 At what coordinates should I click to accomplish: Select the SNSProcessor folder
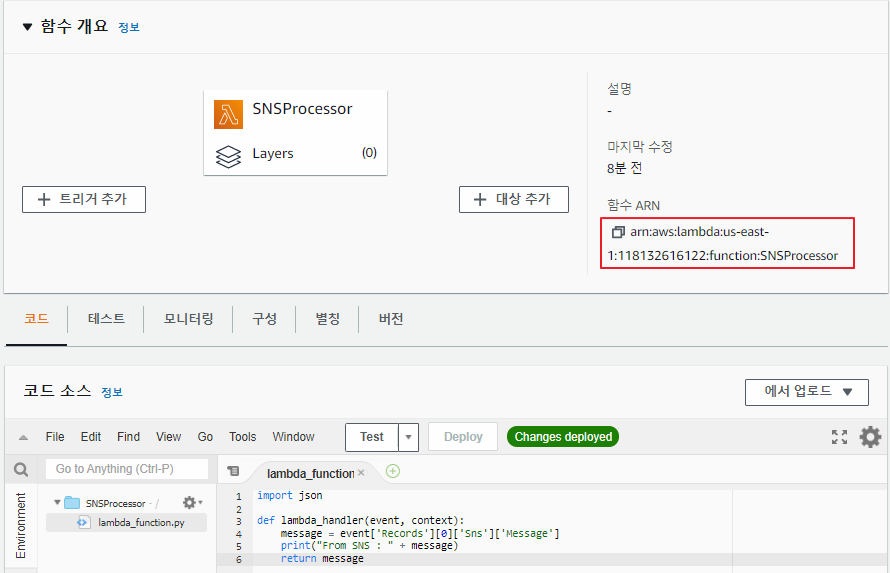click(x=116, y=503)
